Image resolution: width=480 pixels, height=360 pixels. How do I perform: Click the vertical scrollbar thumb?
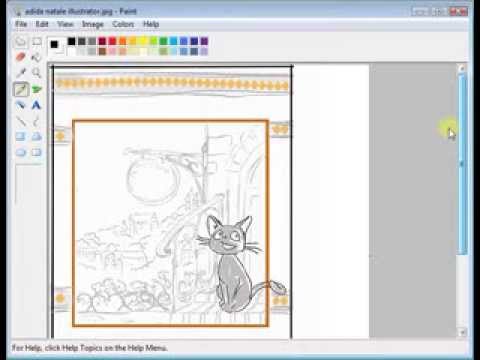point(462,165)
